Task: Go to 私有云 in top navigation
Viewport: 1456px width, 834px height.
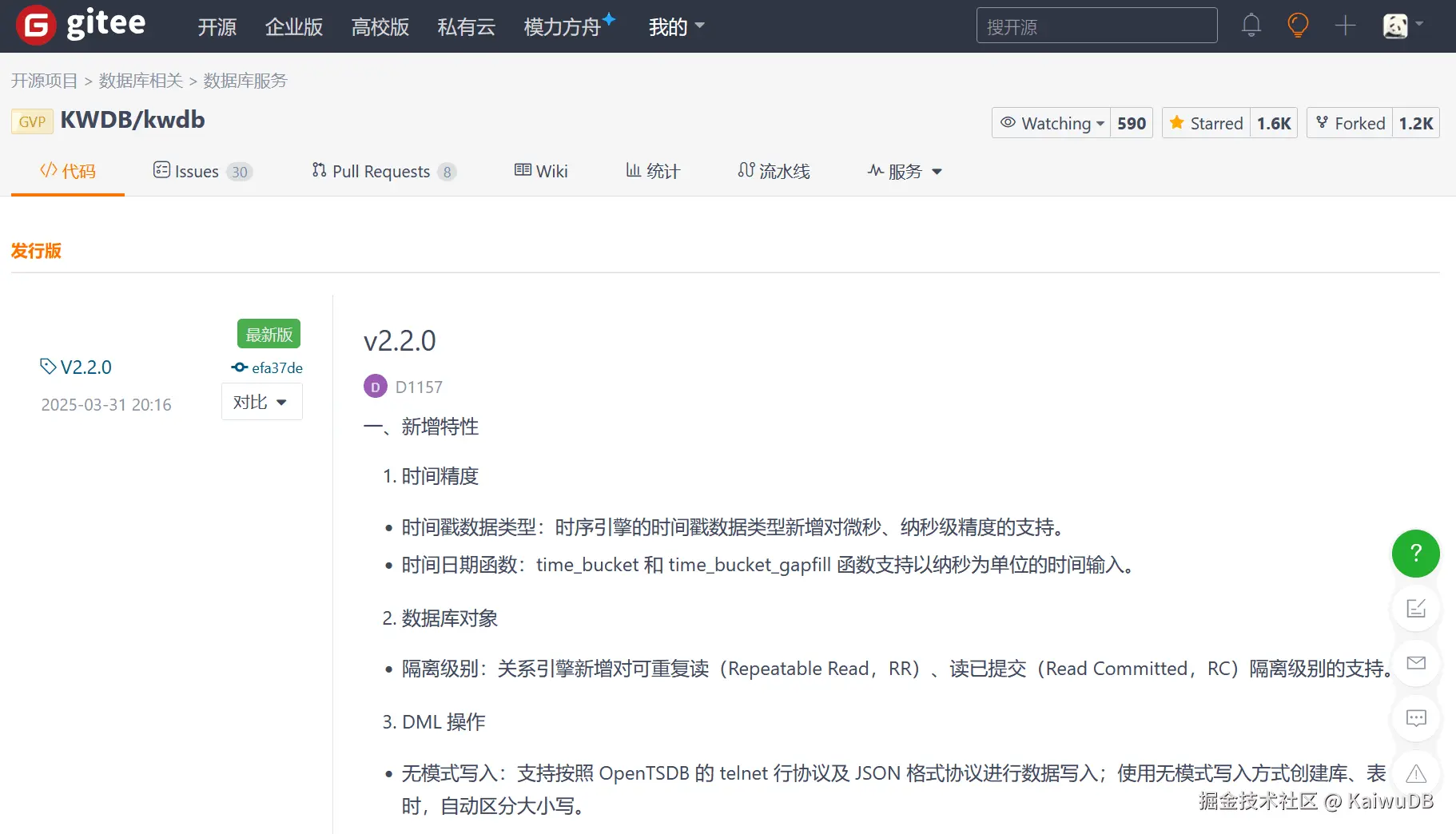Action: click(x=467, y=27)
